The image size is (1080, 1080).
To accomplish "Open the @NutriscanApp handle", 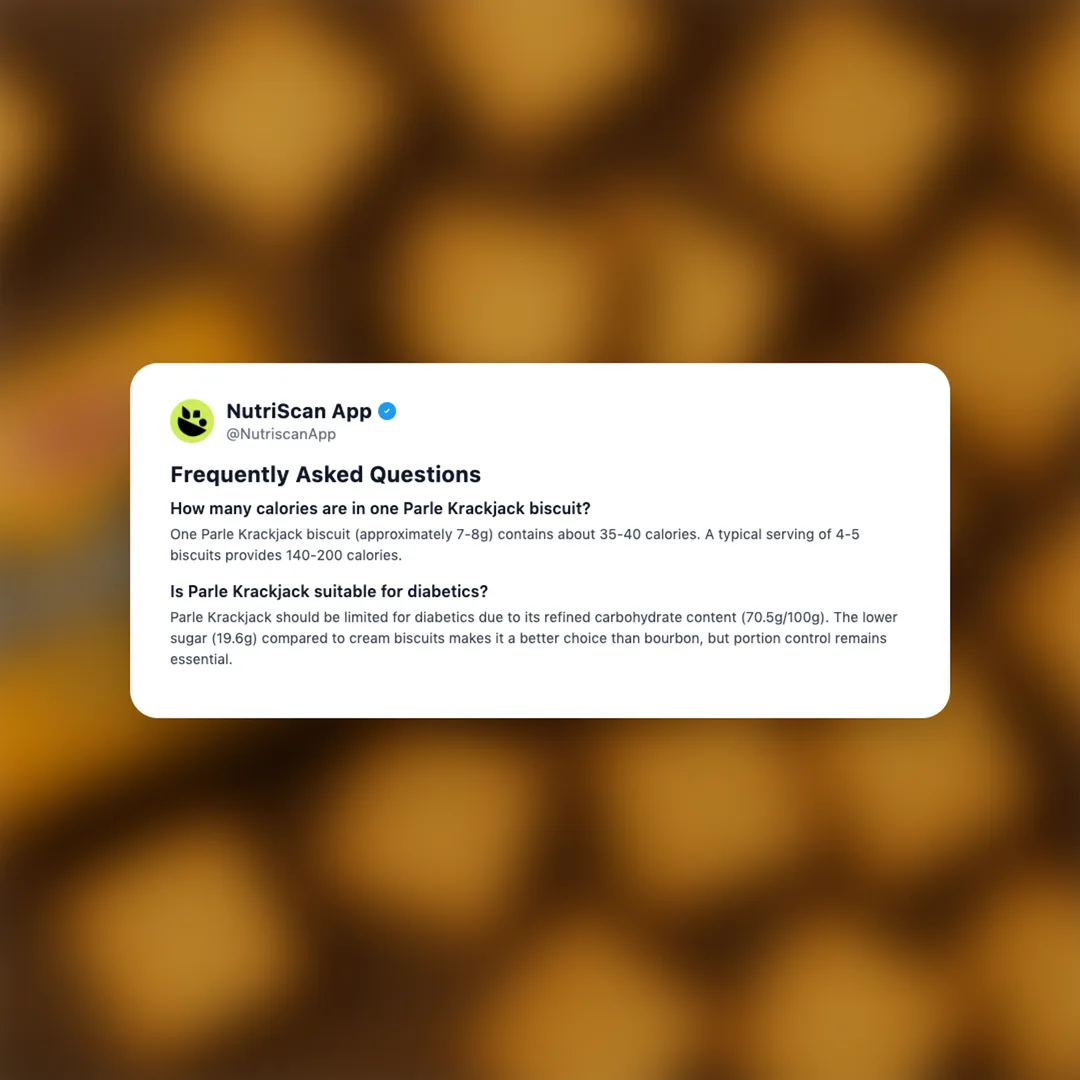I will [x=281, y=434].
